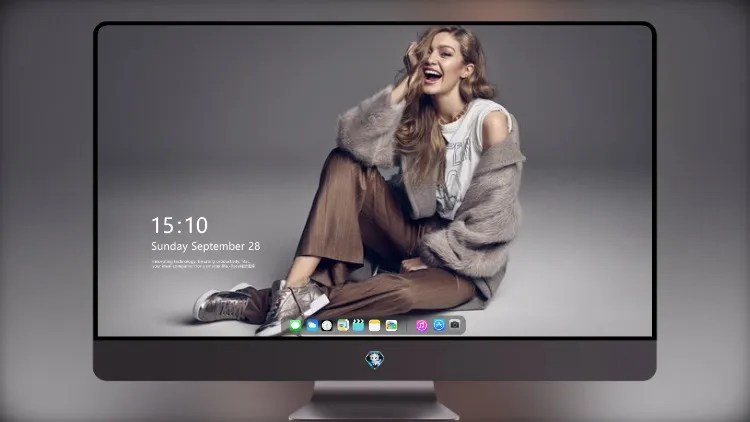Viewport: 750px width, 422px height.
Task: Open the teal clapperboard Videos app
Action: click(358, 325)
